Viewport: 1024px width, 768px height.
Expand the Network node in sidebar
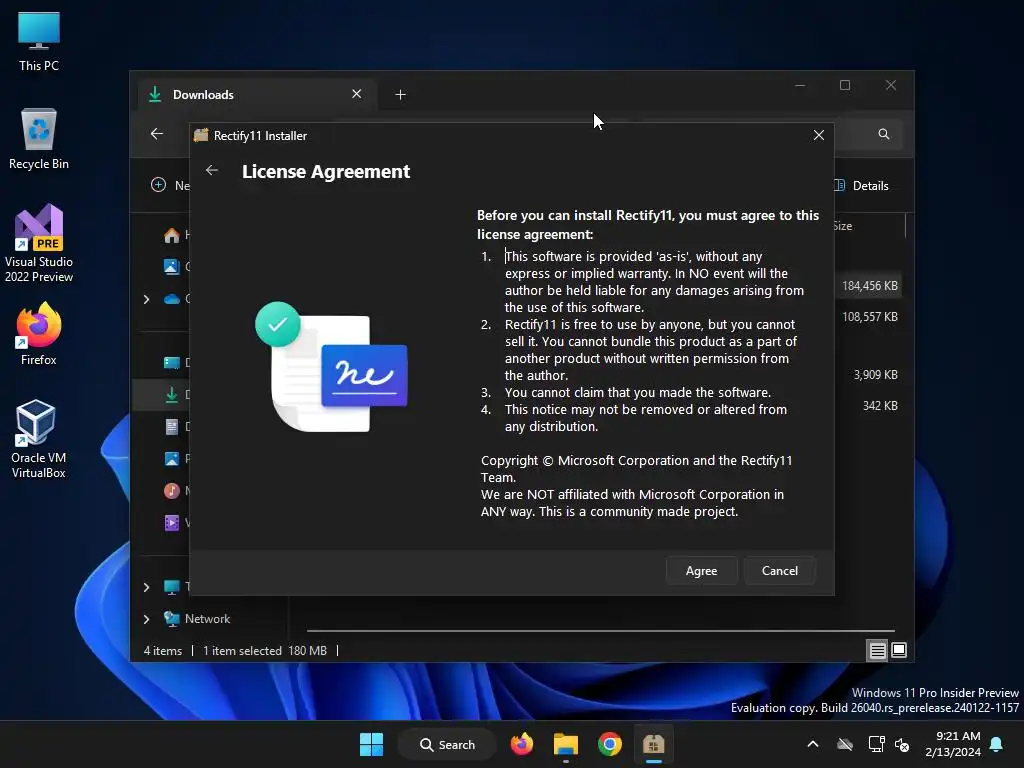click(146, 618)
